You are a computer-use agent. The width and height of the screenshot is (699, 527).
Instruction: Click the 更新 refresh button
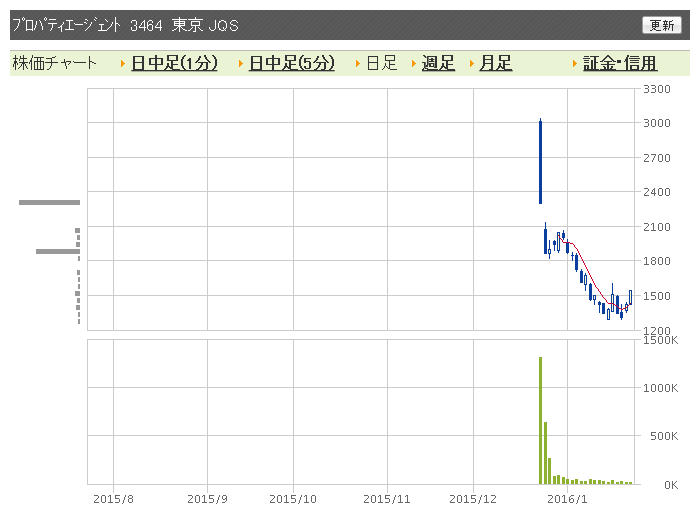click(x=662, y=25)
